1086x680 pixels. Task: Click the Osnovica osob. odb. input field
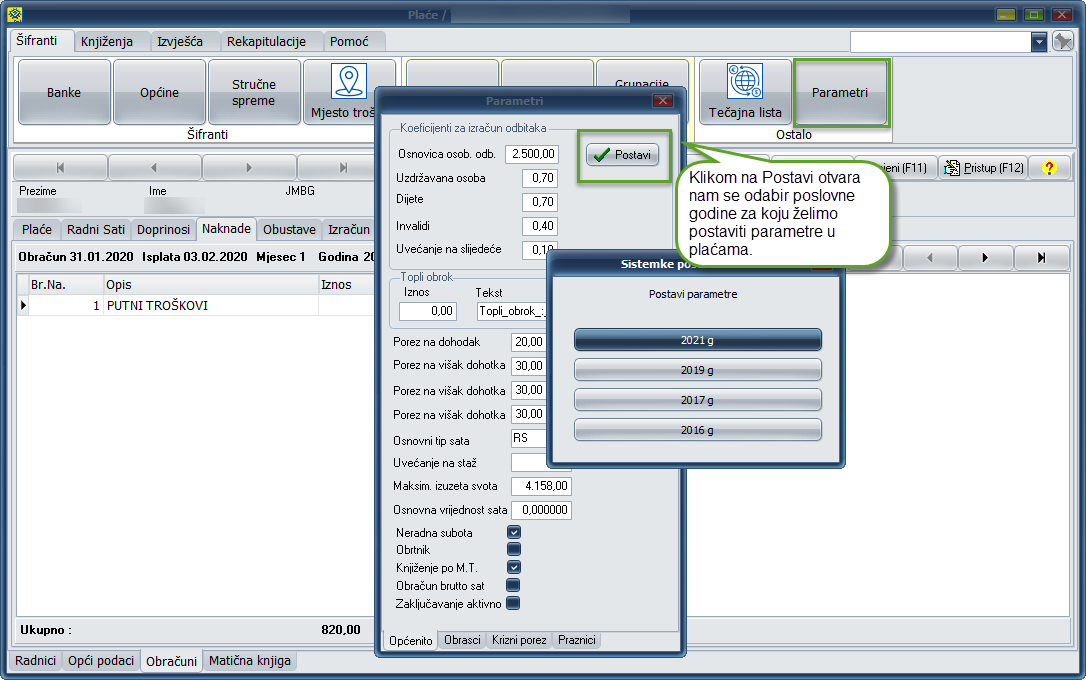(x=531, y=154)
